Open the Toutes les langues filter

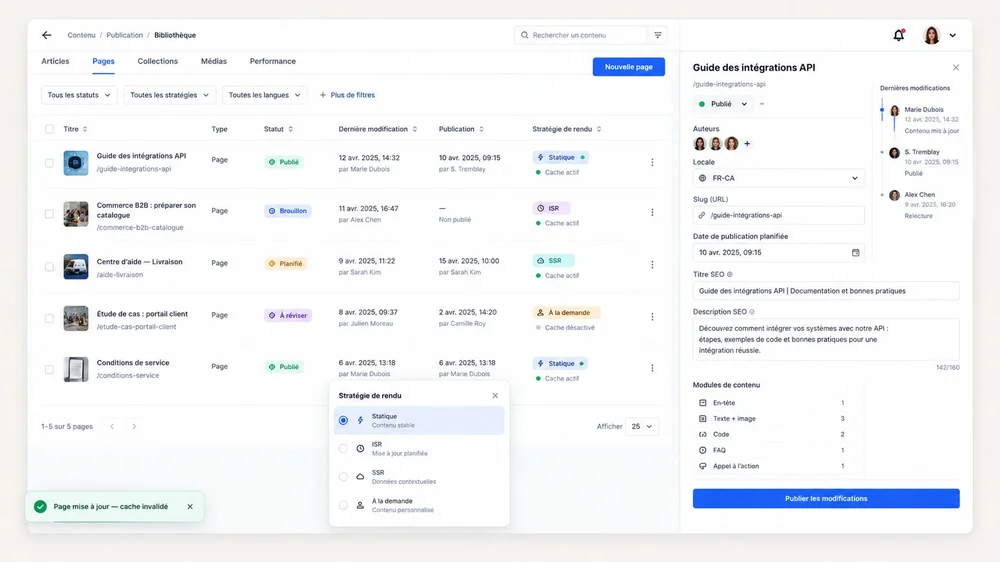[265, 95]
